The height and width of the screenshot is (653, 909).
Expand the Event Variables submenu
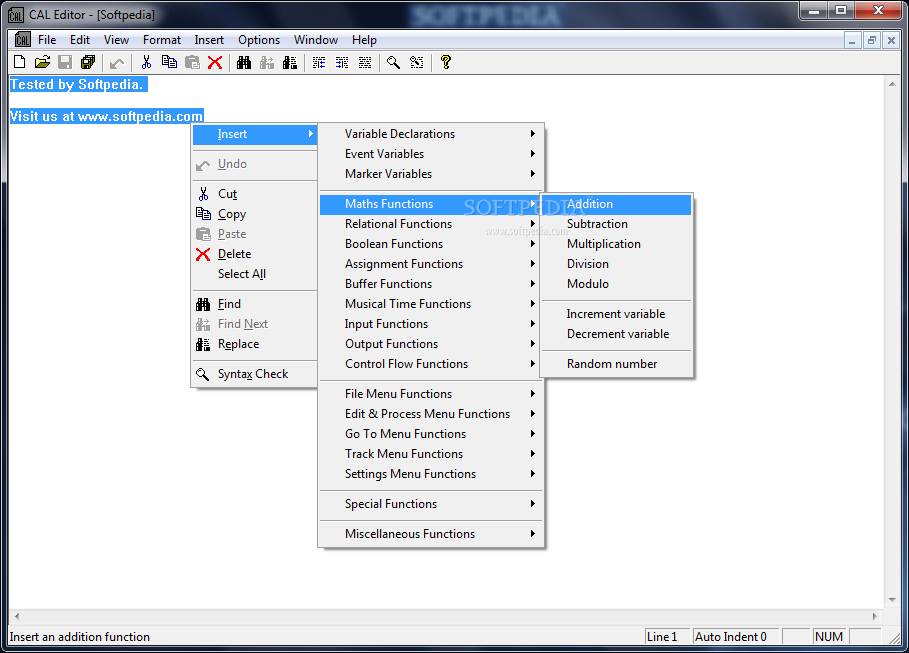[431, 154]
